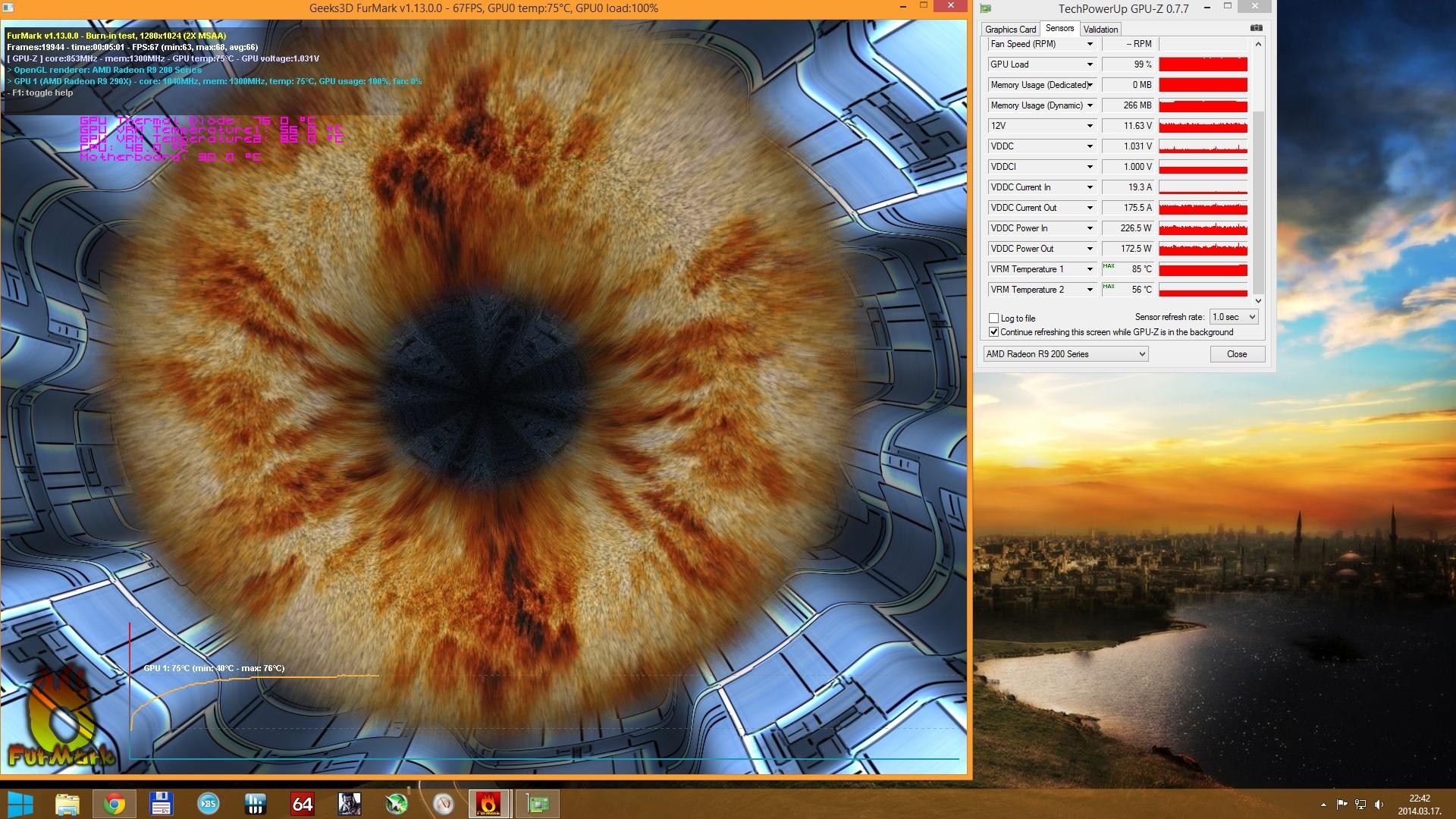Uncheck Continue refreshing in background option
The width and height of the screenshot is (1456, 819).
[x=993, y=332]
